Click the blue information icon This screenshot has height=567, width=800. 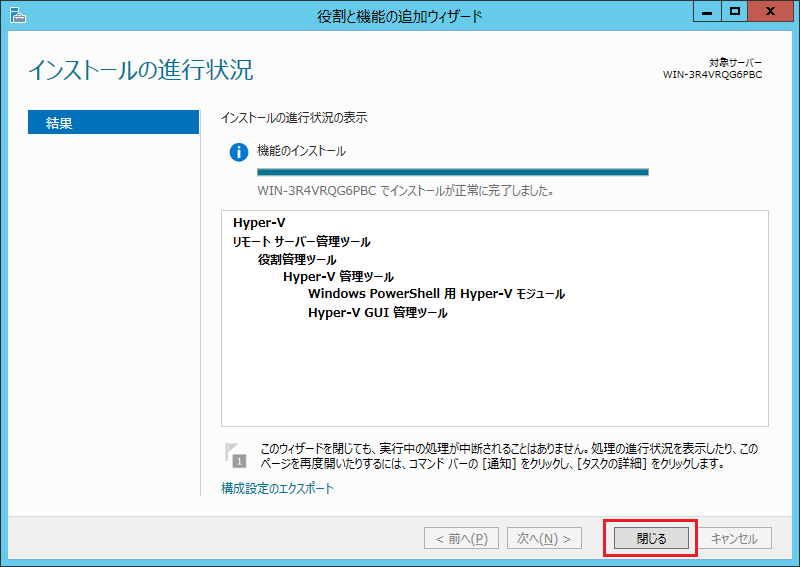[238, 152]
